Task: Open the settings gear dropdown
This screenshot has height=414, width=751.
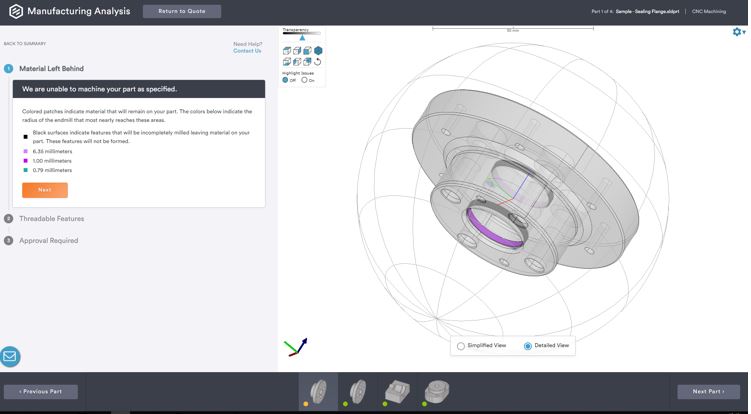Action: pyautogui.click(x=738, y=32)
